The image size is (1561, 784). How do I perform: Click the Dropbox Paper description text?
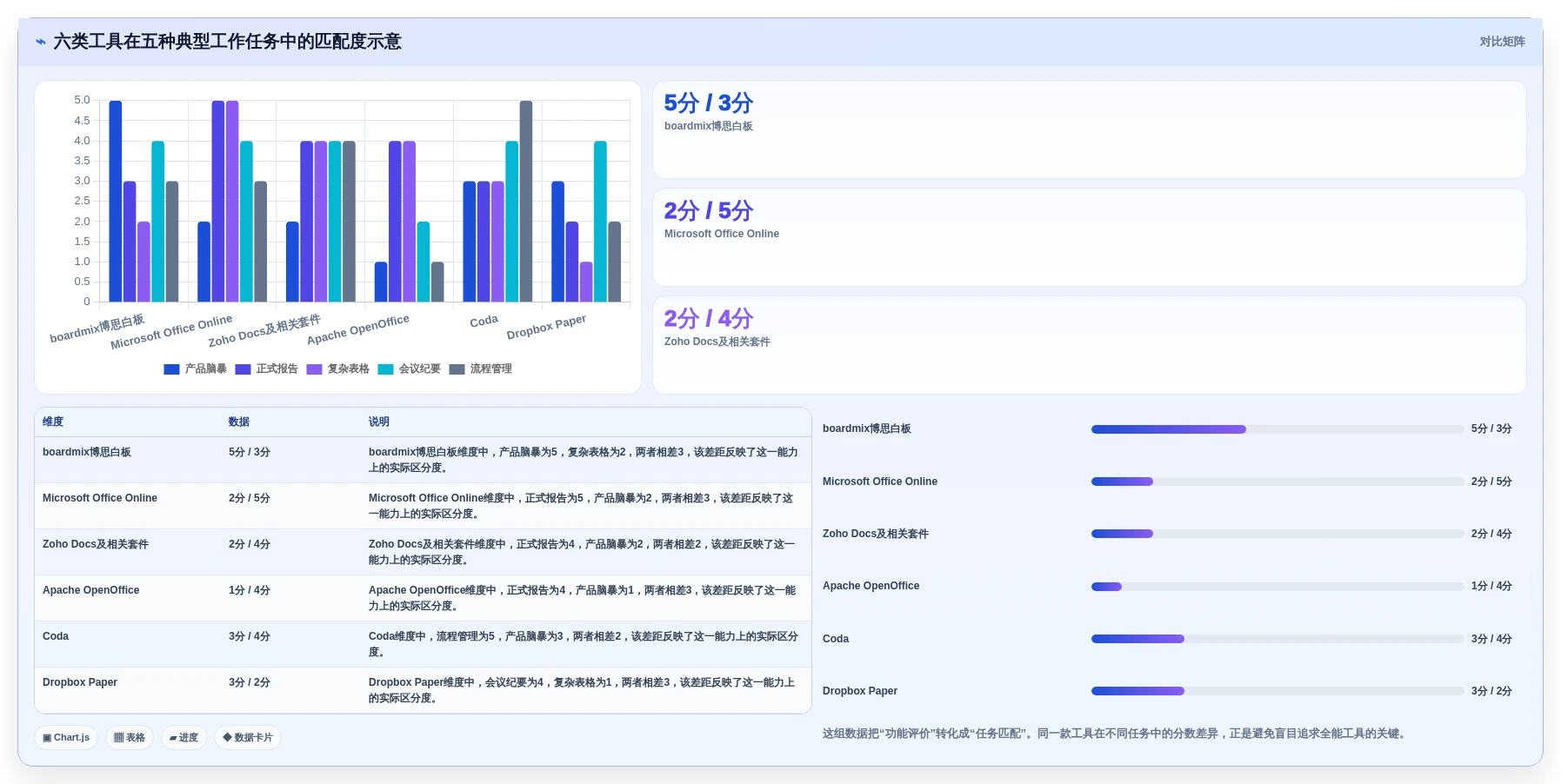582,690
